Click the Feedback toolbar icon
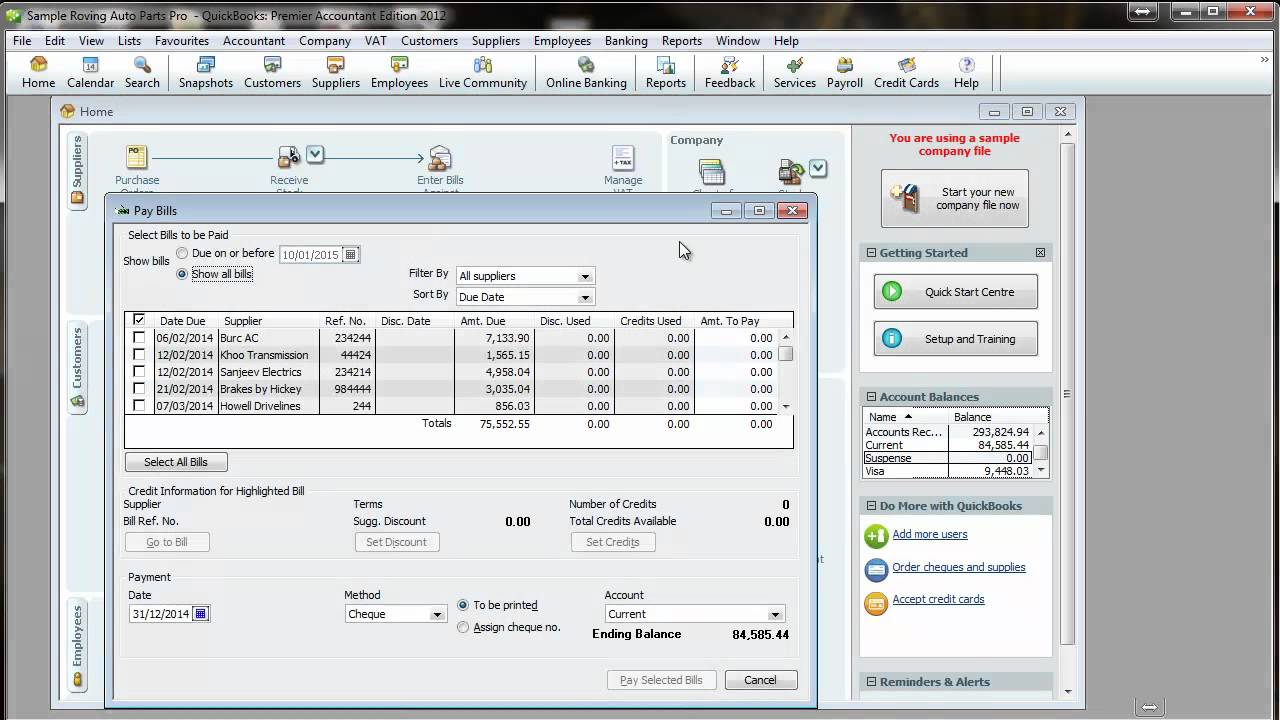Image resolution: width=1280 pixels, height=720 pixels. click(730, 73)
